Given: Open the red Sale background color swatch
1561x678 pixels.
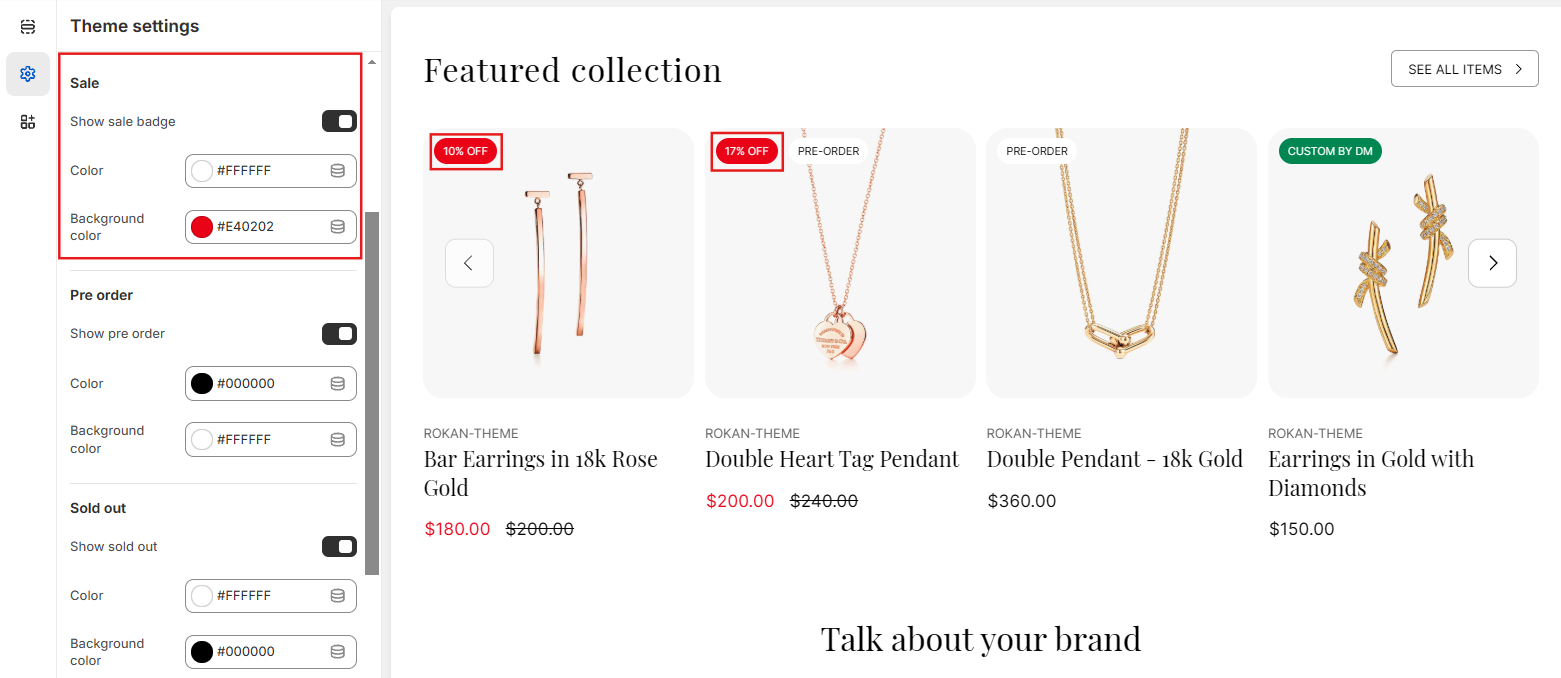Looking at the screenshot, I should pos(202,227).
